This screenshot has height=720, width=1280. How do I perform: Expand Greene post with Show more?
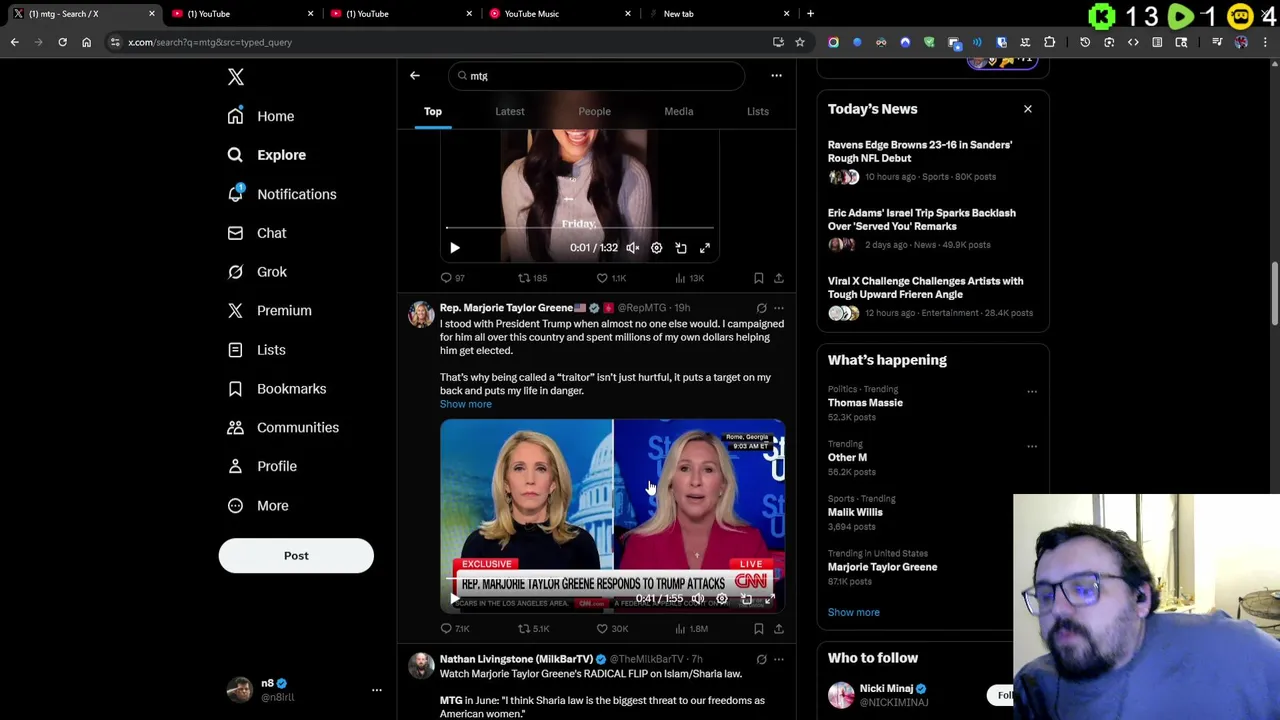[466, 404]
